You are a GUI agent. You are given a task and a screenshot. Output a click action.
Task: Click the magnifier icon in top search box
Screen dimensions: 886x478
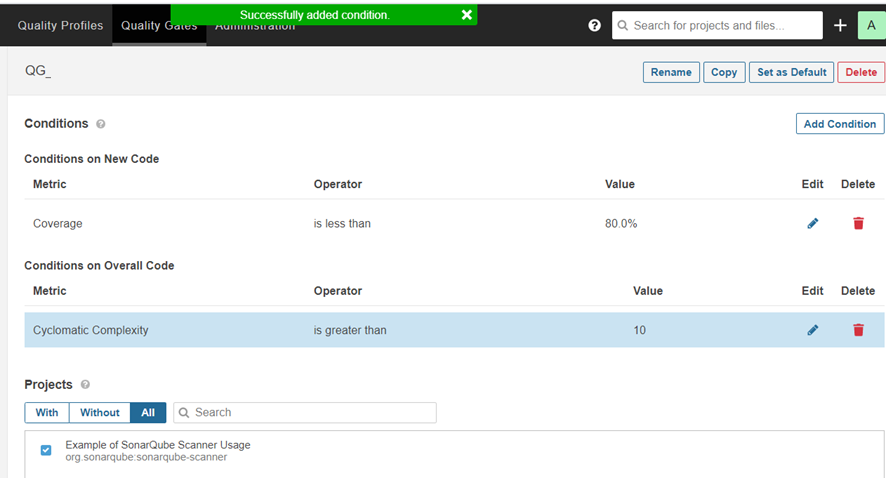coord(623,25)
